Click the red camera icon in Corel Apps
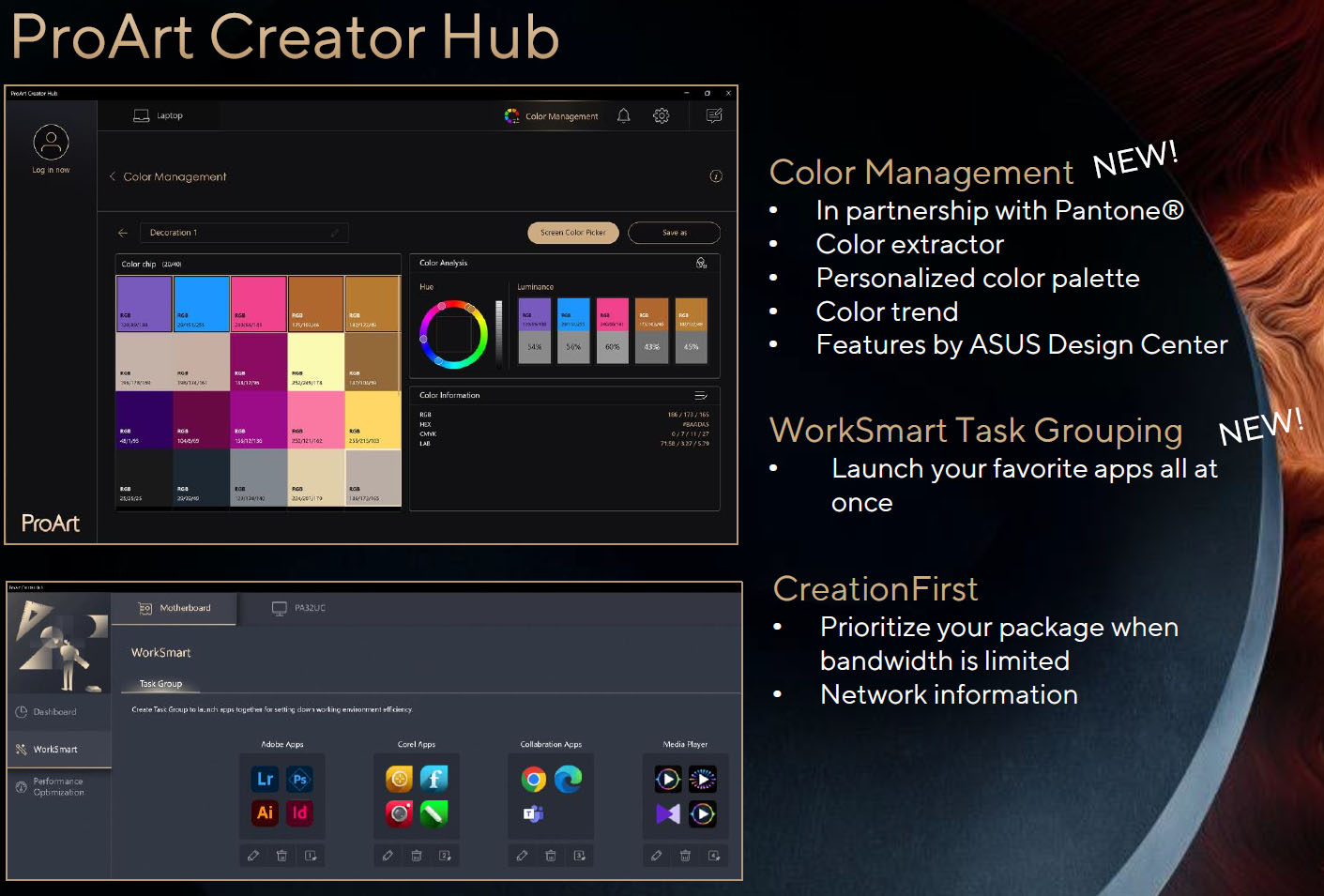Screen dimensions: 1324x896 tap(399, 812)
